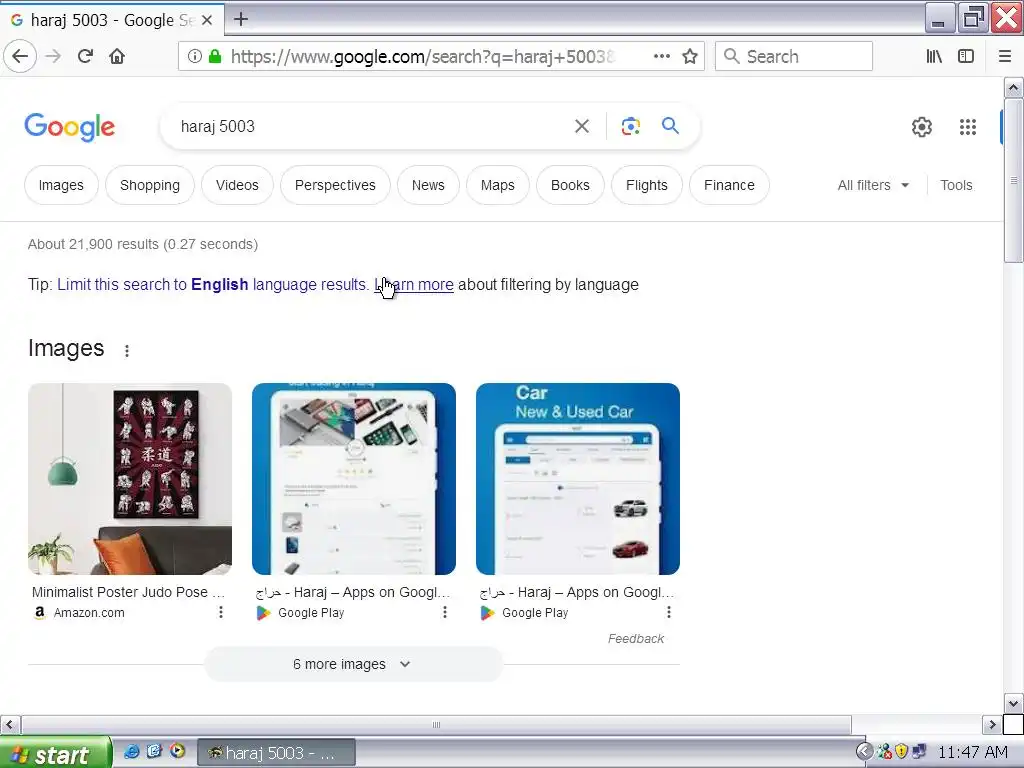Screen dimensions: 1024x768
Task: Focus the Firefox Search box
Action: click(794, 56)
